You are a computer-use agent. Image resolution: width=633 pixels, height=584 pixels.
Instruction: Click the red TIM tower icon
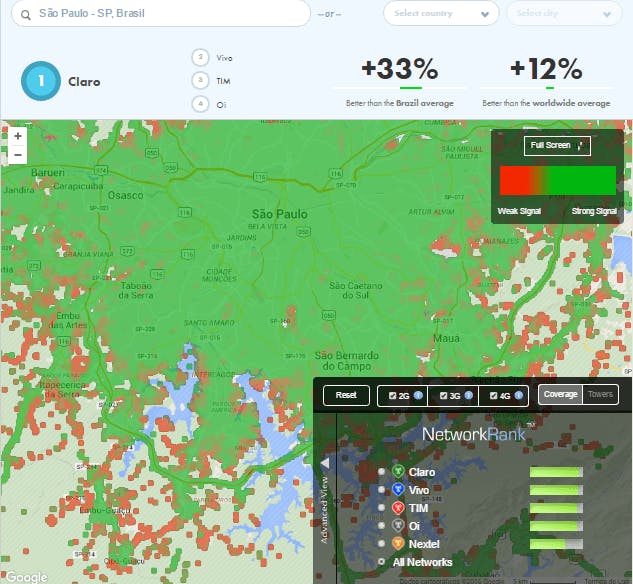(398, 508)
